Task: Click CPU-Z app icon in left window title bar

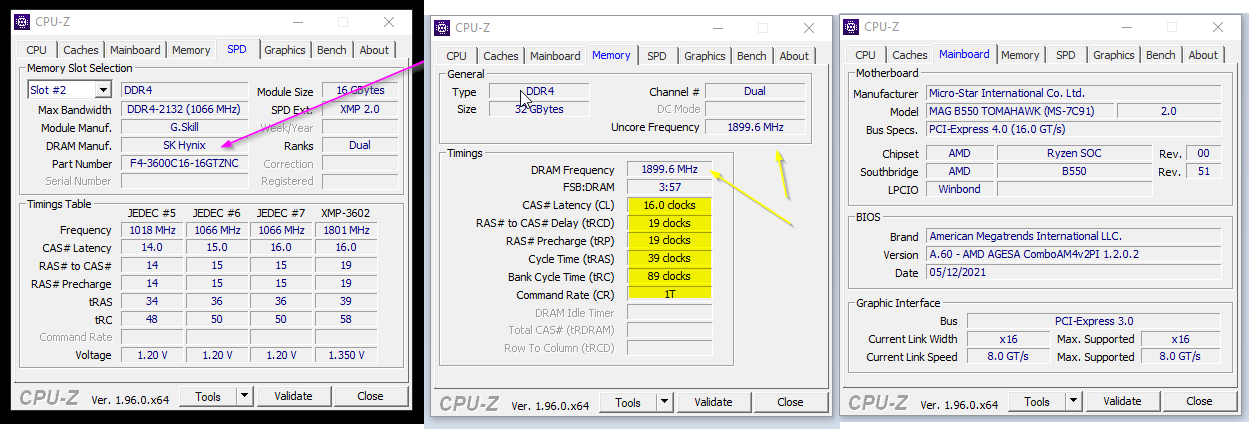Action: coord(21,22)
